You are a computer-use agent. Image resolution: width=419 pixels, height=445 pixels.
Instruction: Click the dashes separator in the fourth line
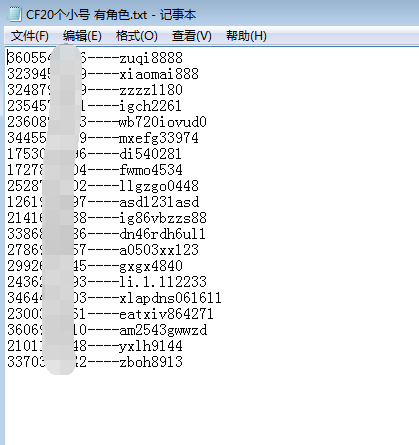pos(103,106)
